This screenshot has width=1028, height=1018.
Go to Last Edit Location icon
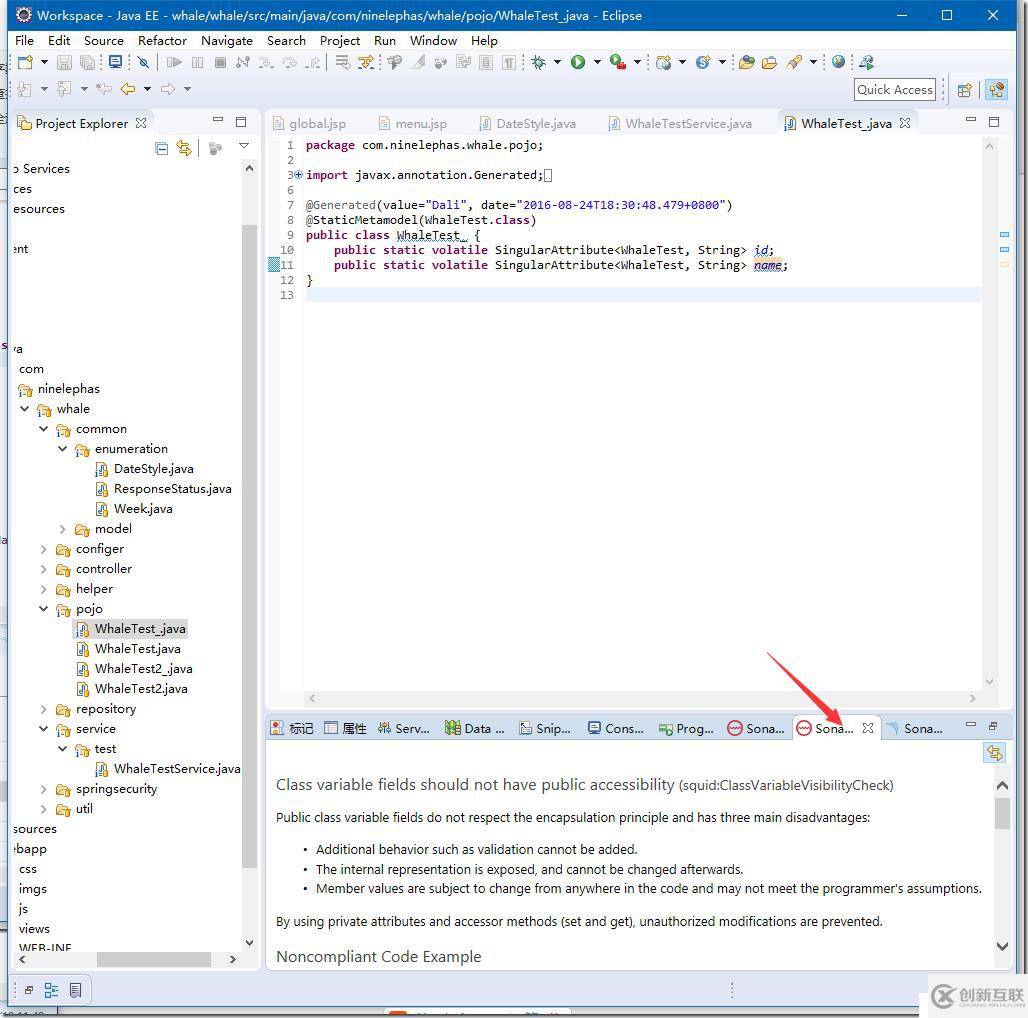pyautogui.click(x=104, y=88)
